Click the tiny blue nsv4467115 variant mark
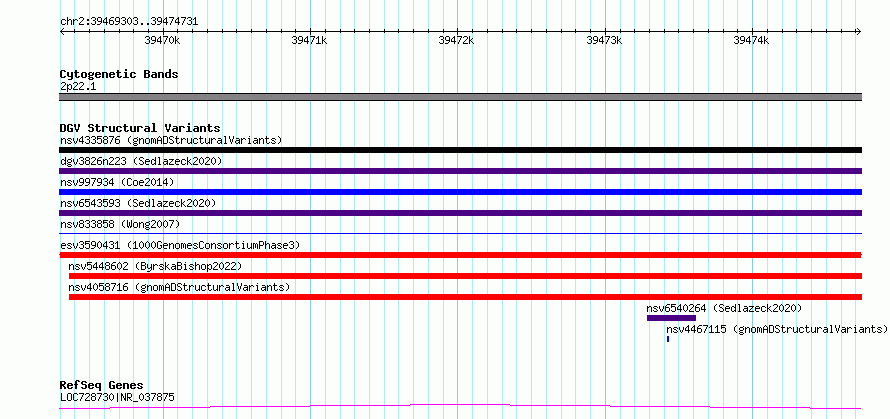 668,339
